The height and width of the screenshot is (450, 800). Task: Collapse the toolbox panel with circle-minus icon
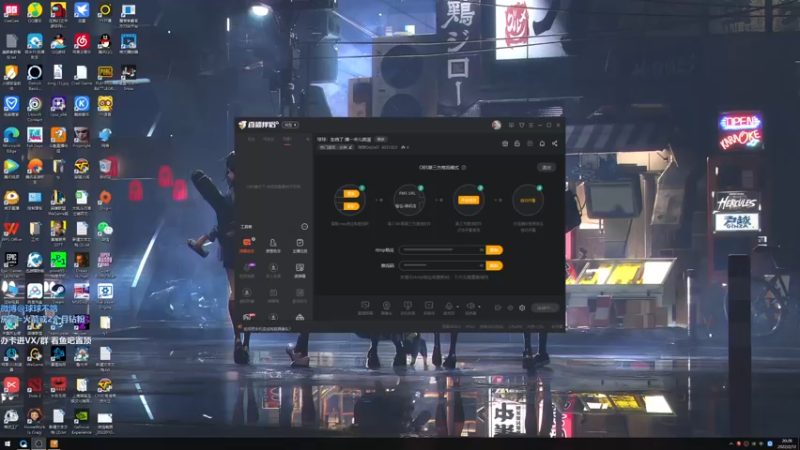point(305,227)
